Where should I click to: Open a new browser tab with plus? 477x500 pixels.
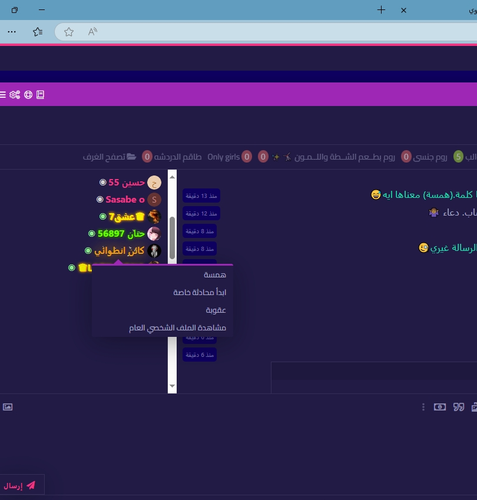click(x=381, y=10)
